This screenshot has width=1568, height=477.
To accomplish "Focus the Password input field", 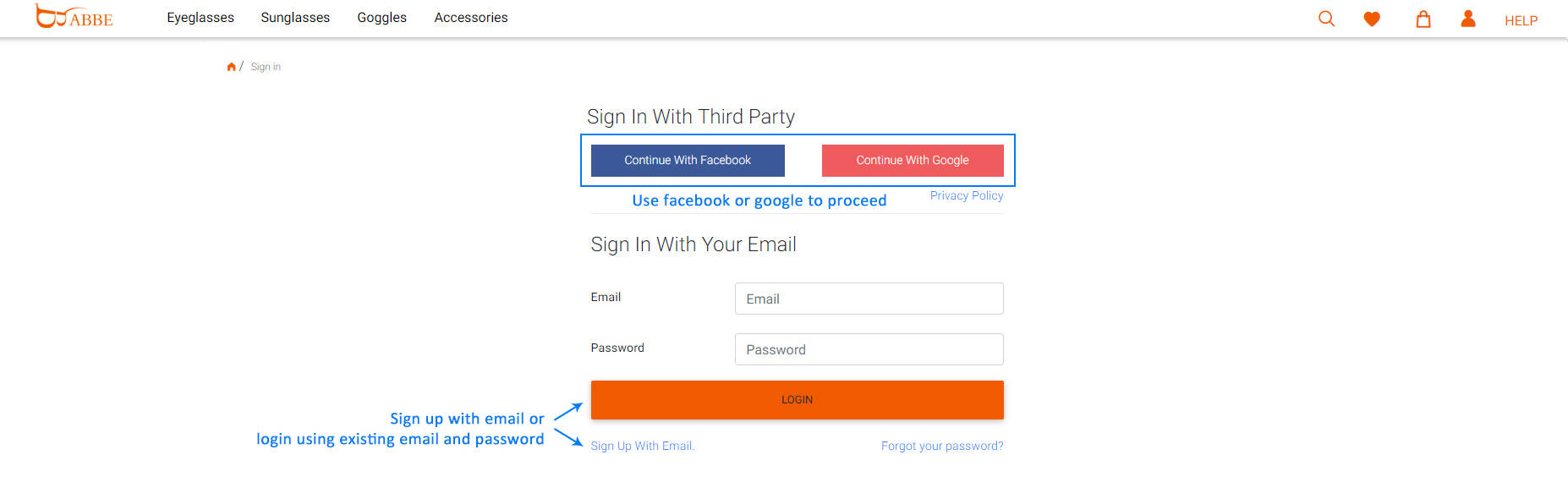I will [x=869, y=349].
